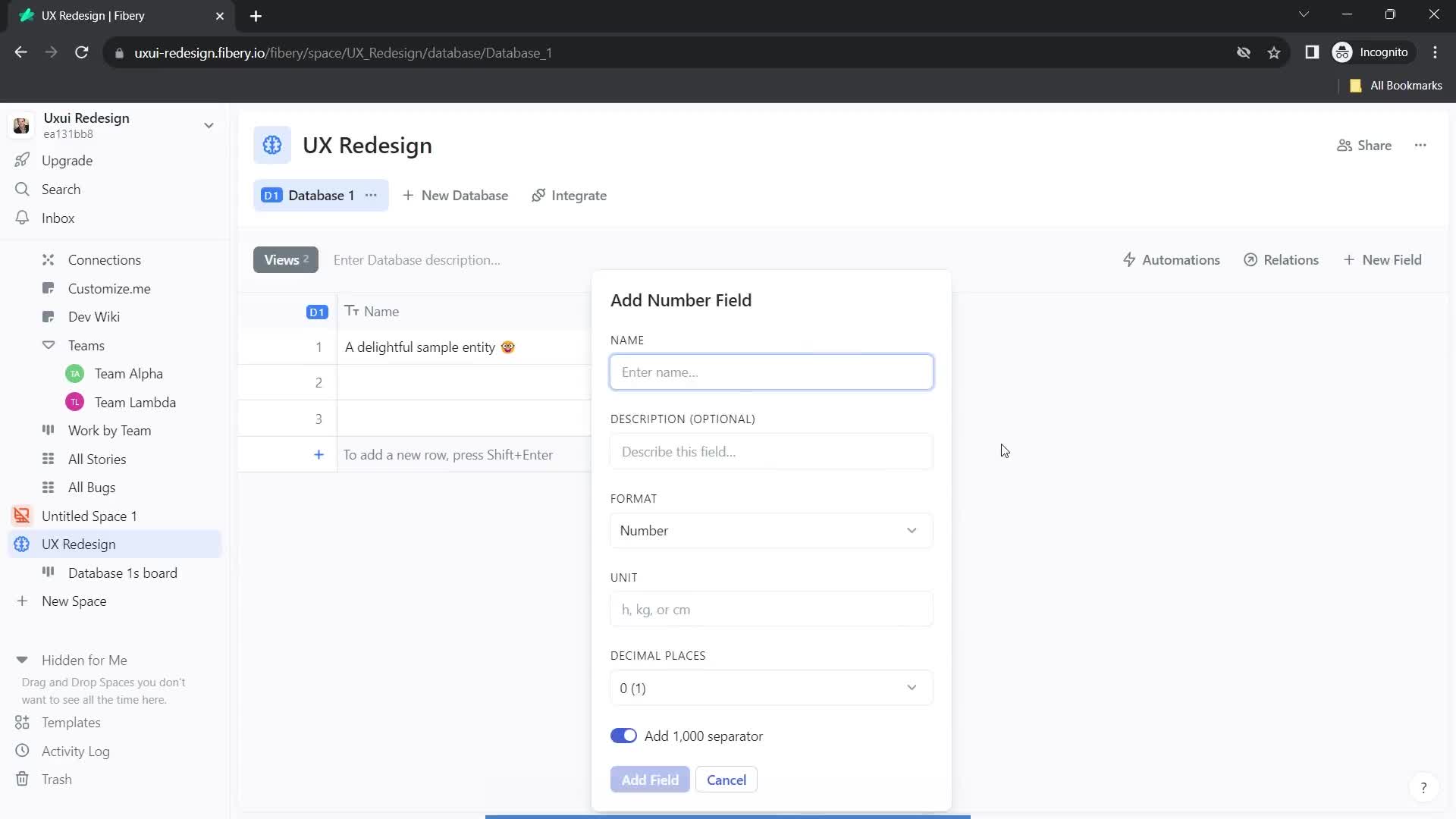Toggle the Add 1,000 separator switch
This screenshot has height=819, width=1456.
click(624, 736)
